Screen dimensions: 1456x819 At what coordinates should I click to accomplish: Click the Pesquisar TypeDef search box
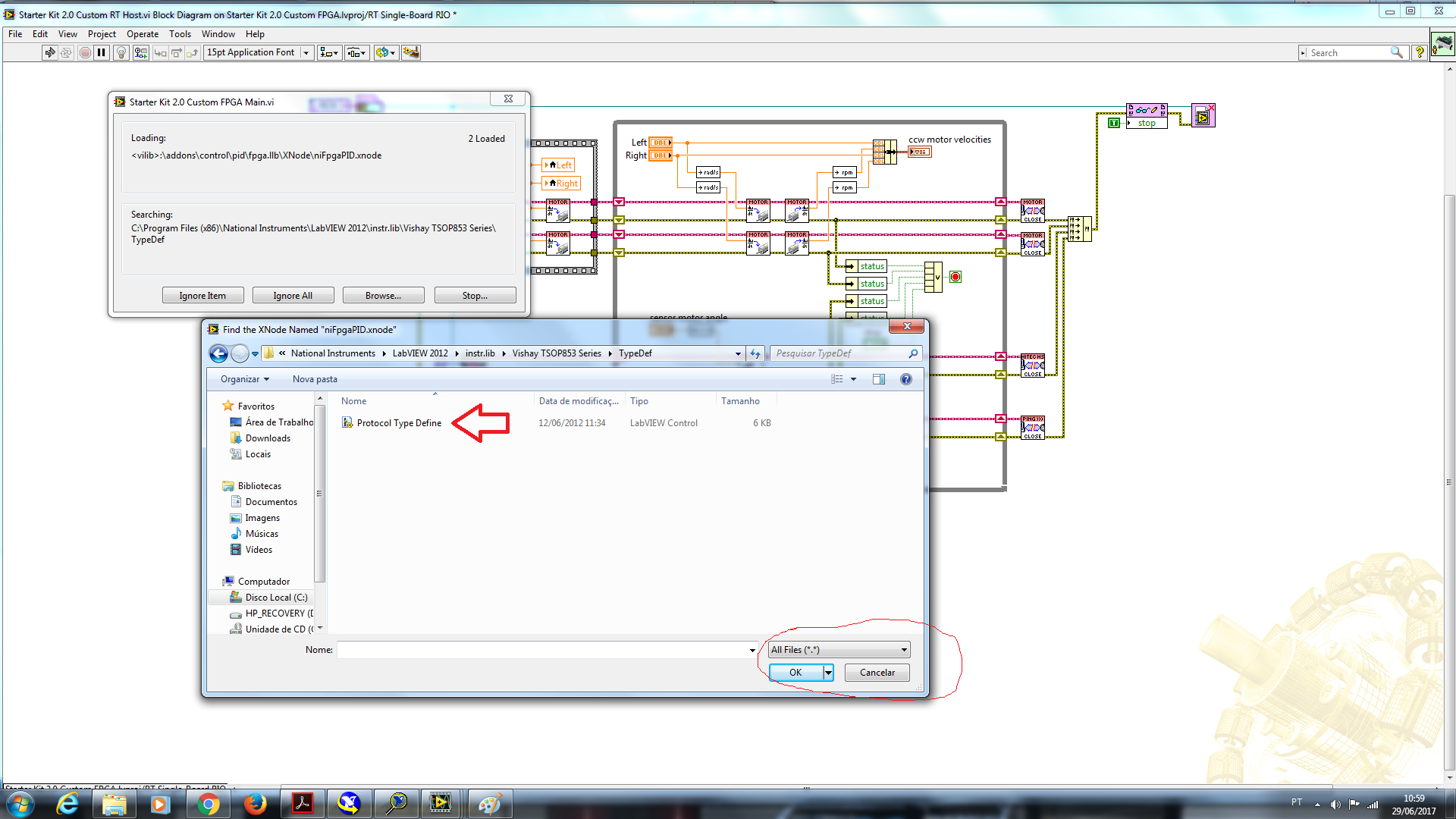pos(846,353)
